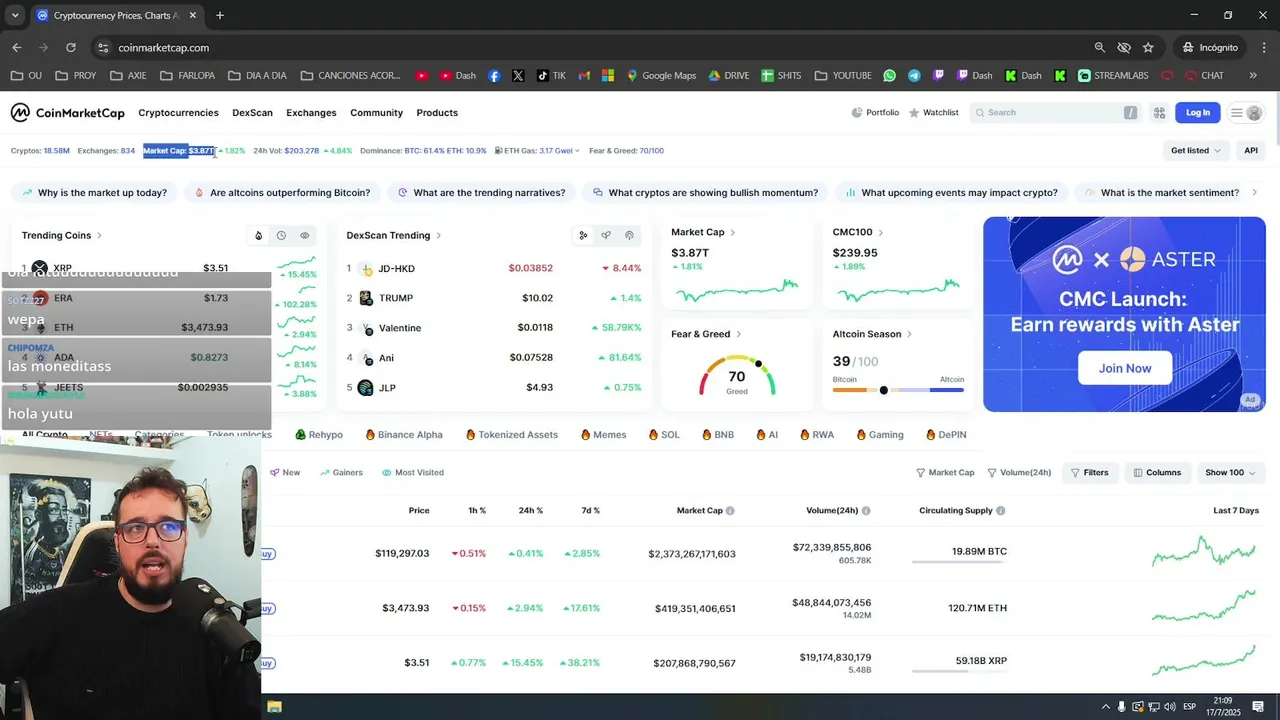Screen dimensions: 1280x720
Task: Open the Columns button
Action: click(x=1157, y=472)
